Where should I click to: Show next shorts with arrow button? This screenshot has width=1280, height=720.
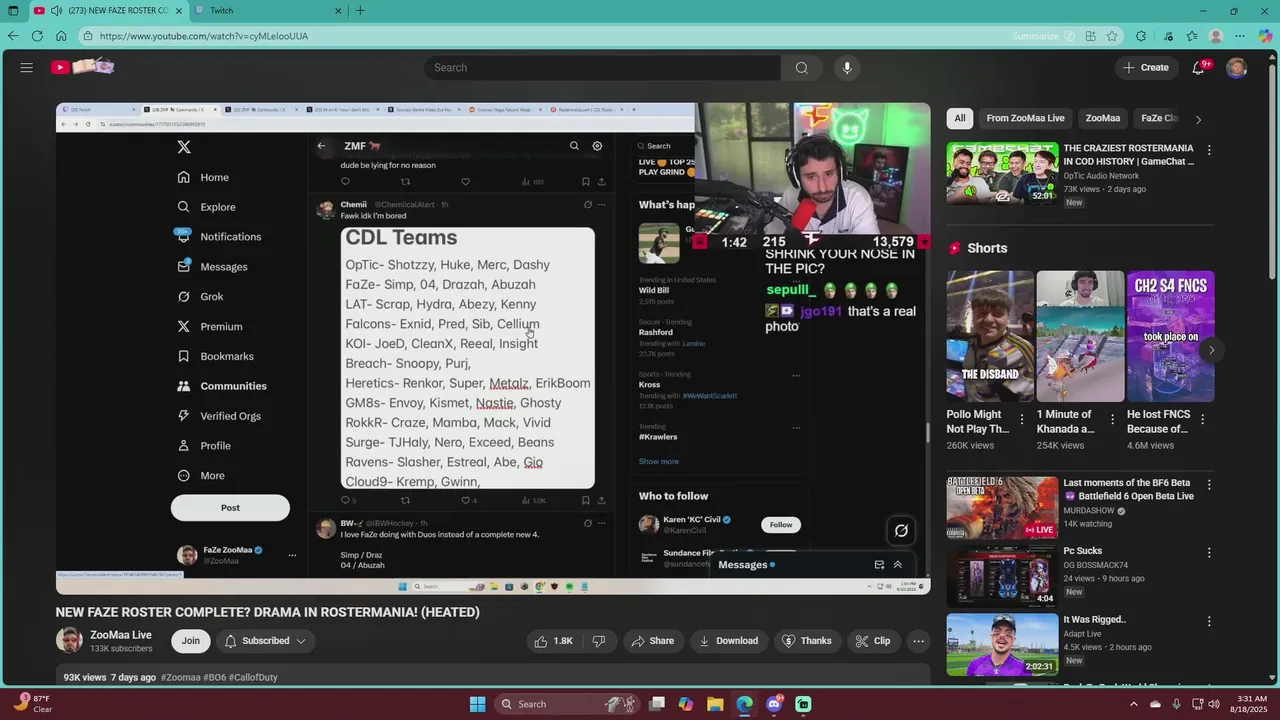pos(1211,350)
